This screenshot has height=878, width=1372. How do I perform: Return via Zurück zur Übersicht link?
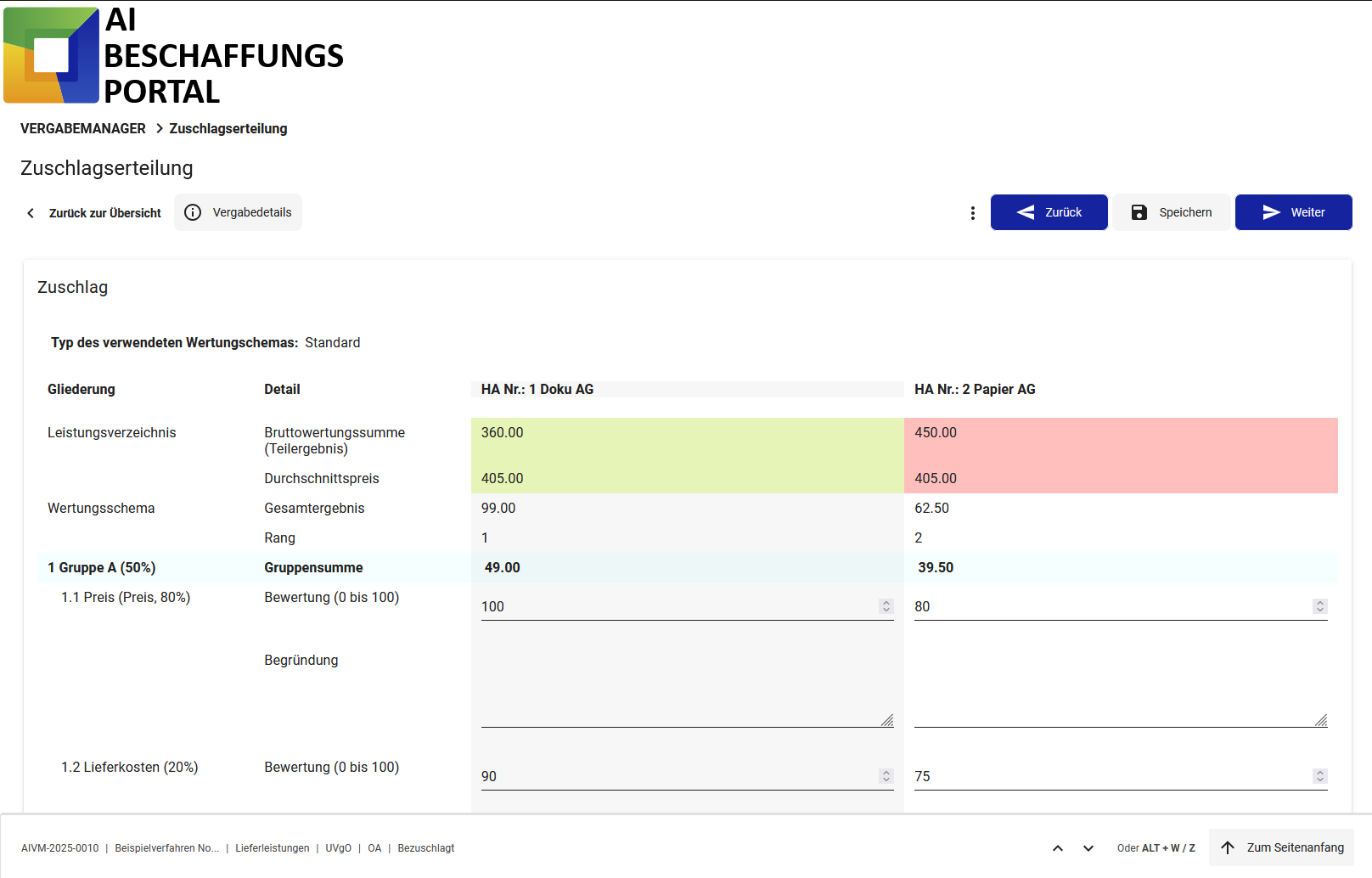coord(94,213)
